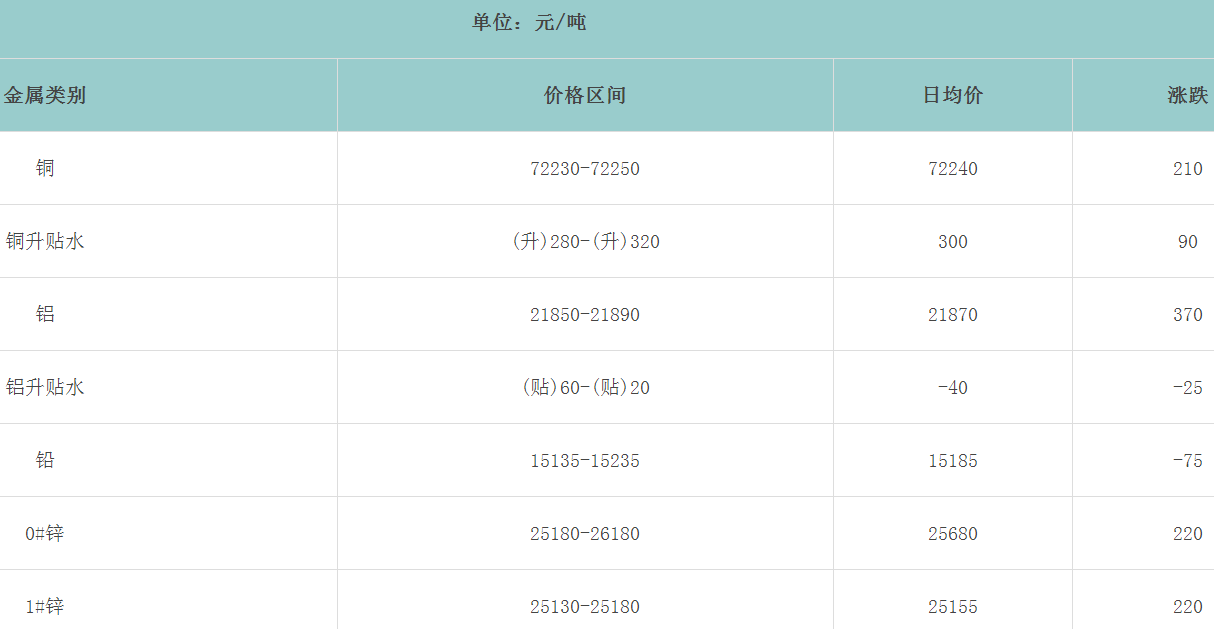Click the 日均价 column header

click(x=952, y=96)
